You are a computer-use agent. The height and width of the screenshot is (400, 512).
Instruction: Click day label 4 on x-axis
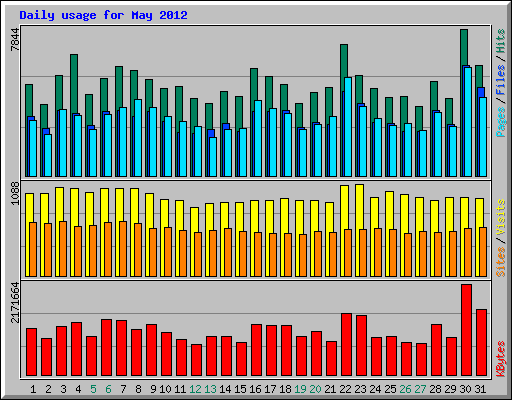pyautogui.click(x=78, y=389)
